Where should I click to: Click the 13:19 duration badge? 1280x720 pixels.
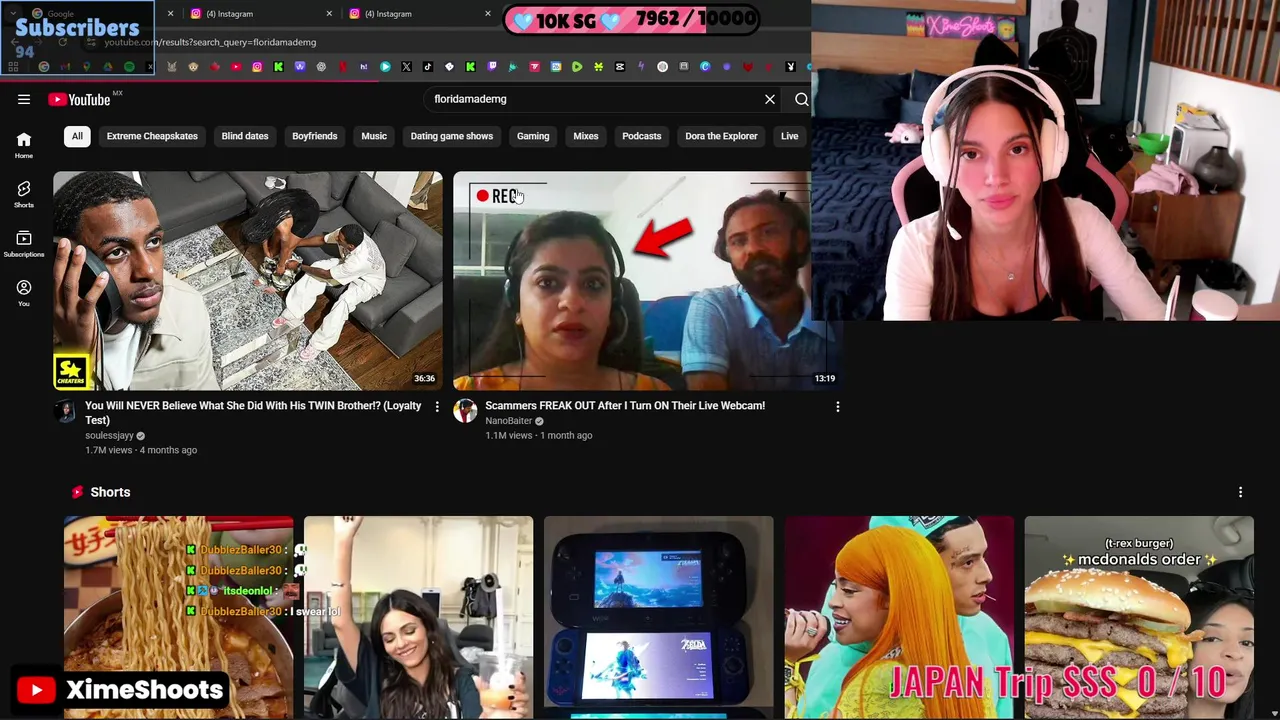(824, 379)
